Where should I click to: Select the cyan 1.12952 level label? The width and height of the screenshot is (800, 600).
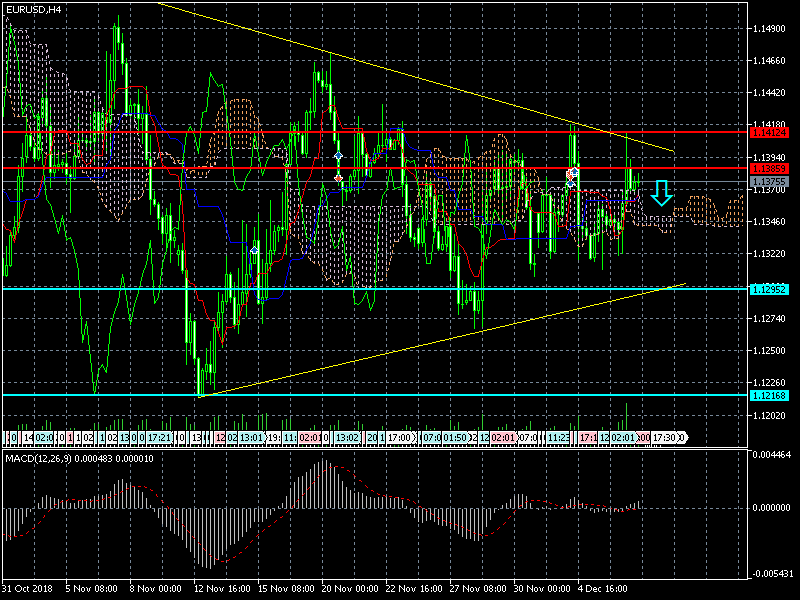[769, 289]
